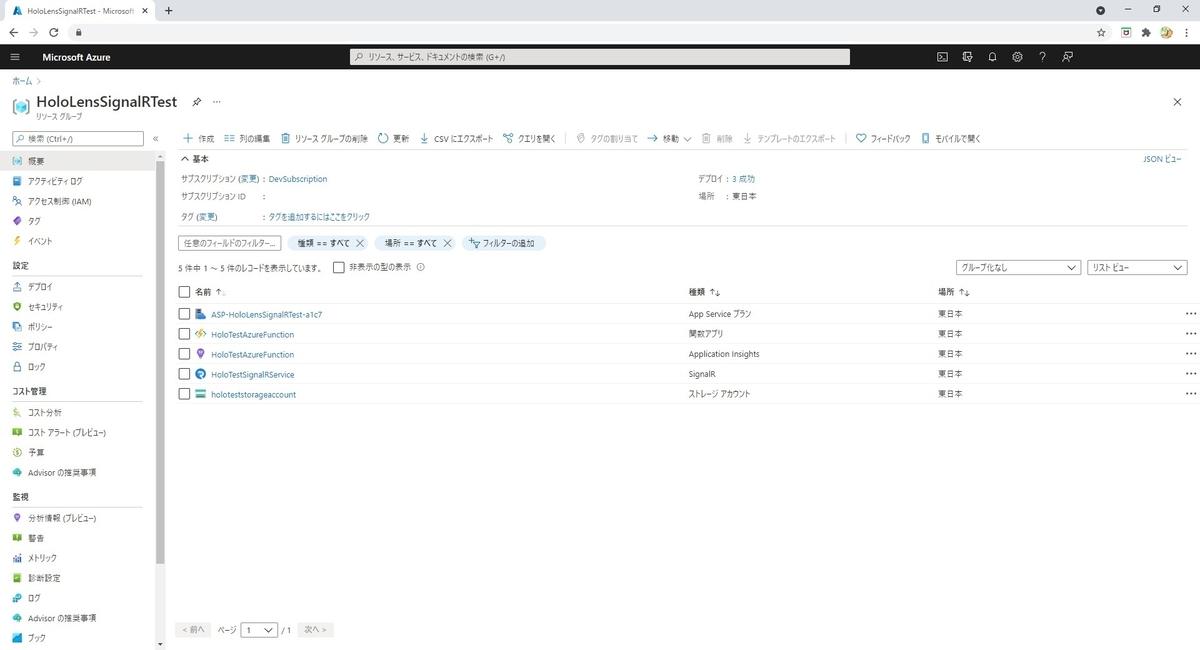Viewport: 1200px width, 650px height.
Task: Open the more options ellipsis next to title
Action: [x=217, y=102]
